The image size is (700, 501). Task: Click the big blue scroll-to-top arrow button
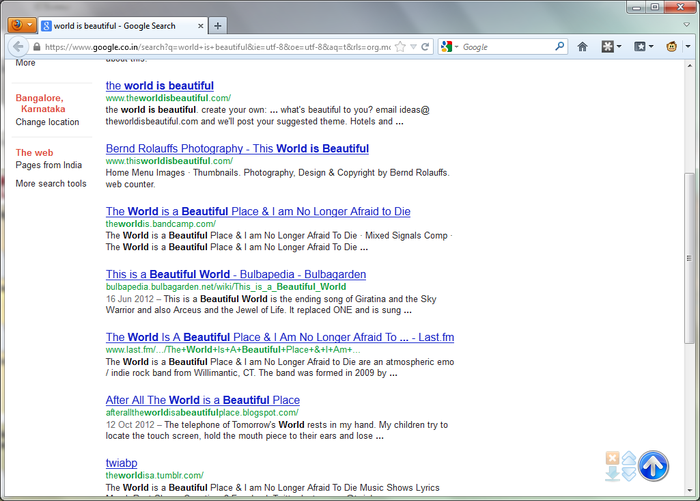click(653, 466)
